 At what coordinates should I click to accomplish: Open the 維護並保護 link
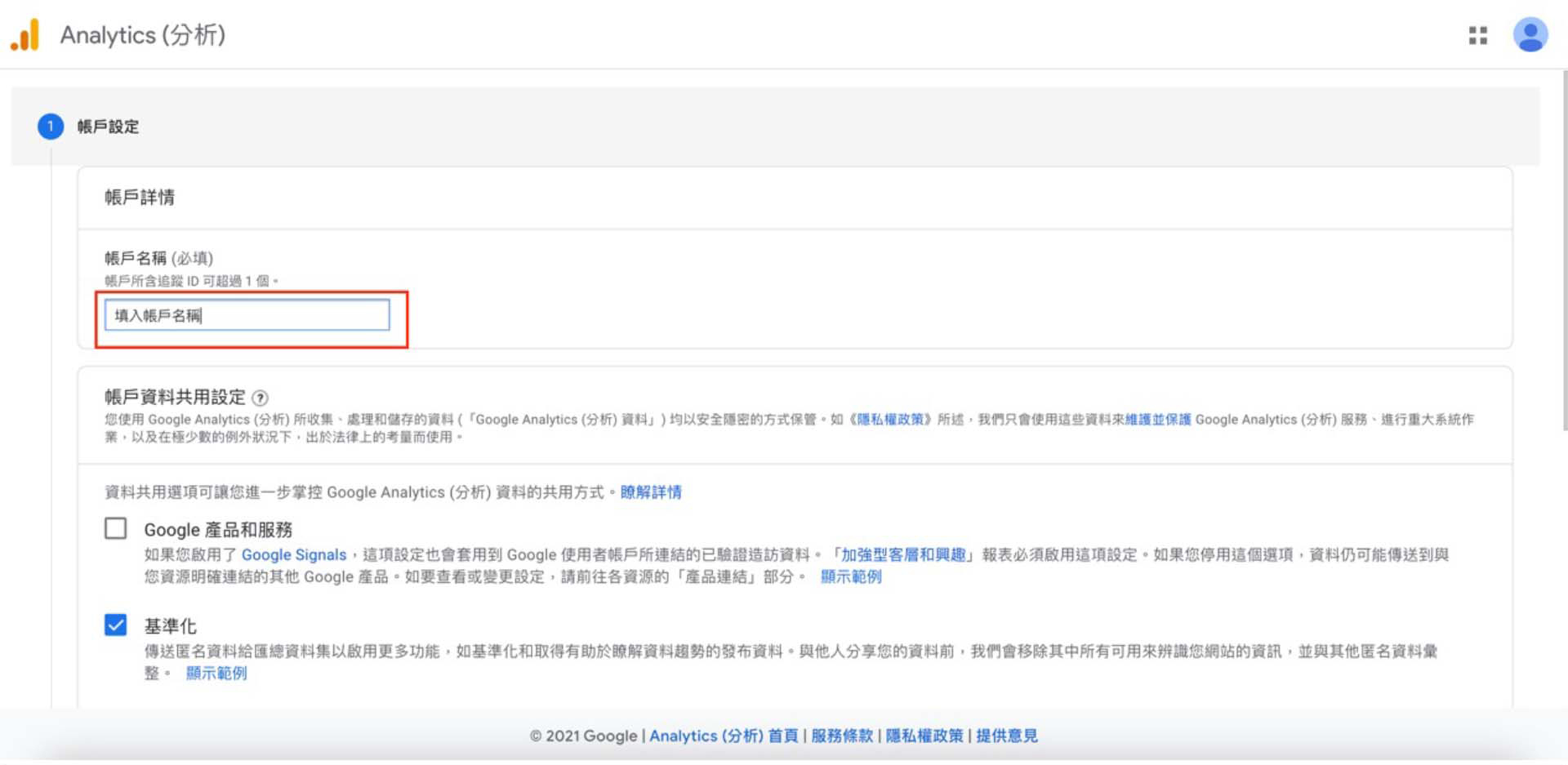[x=1158, y=420]
